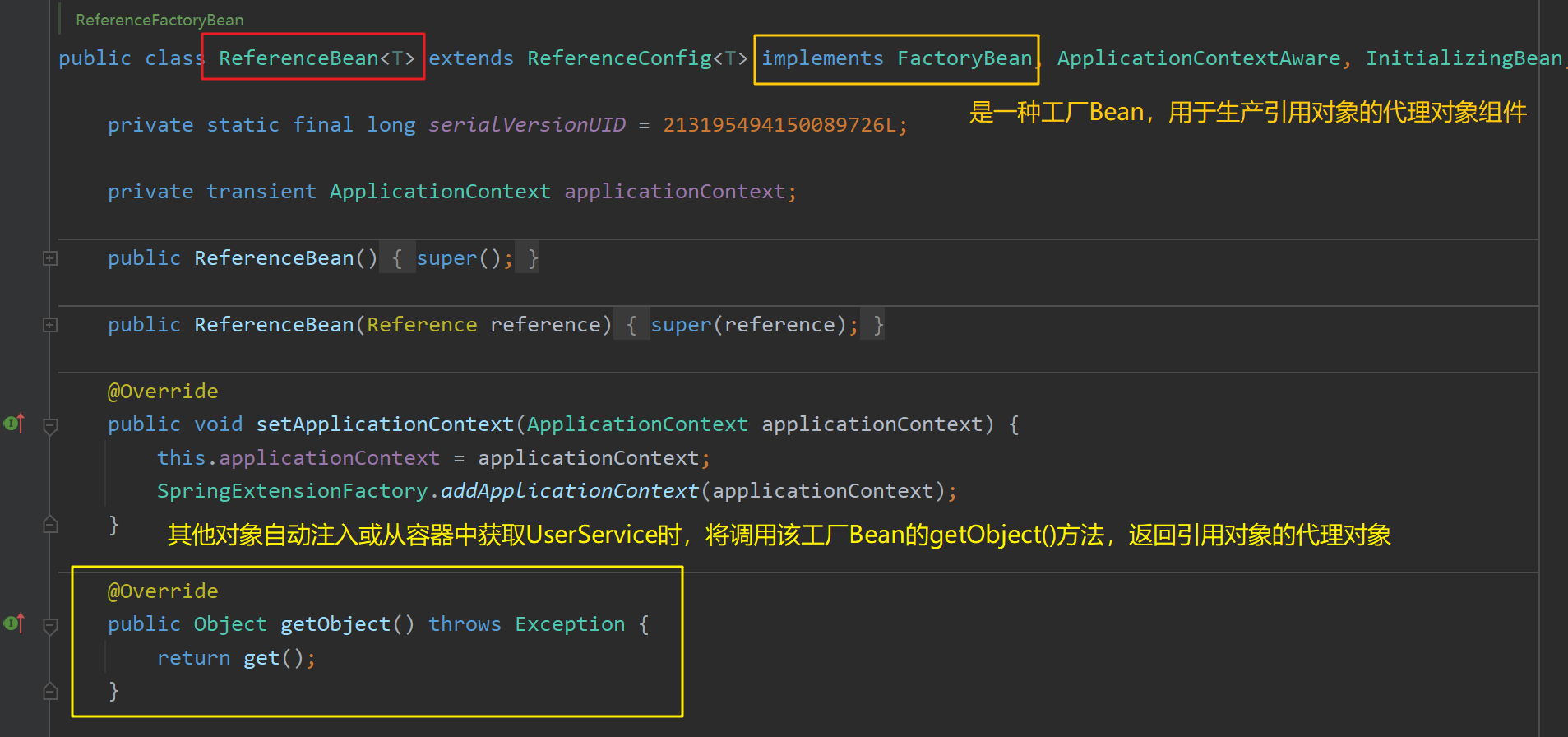The width and height of the screenshot is (1568, 737).
Task: Click addApplicationContext method call
Action: [x=570, y=491]
